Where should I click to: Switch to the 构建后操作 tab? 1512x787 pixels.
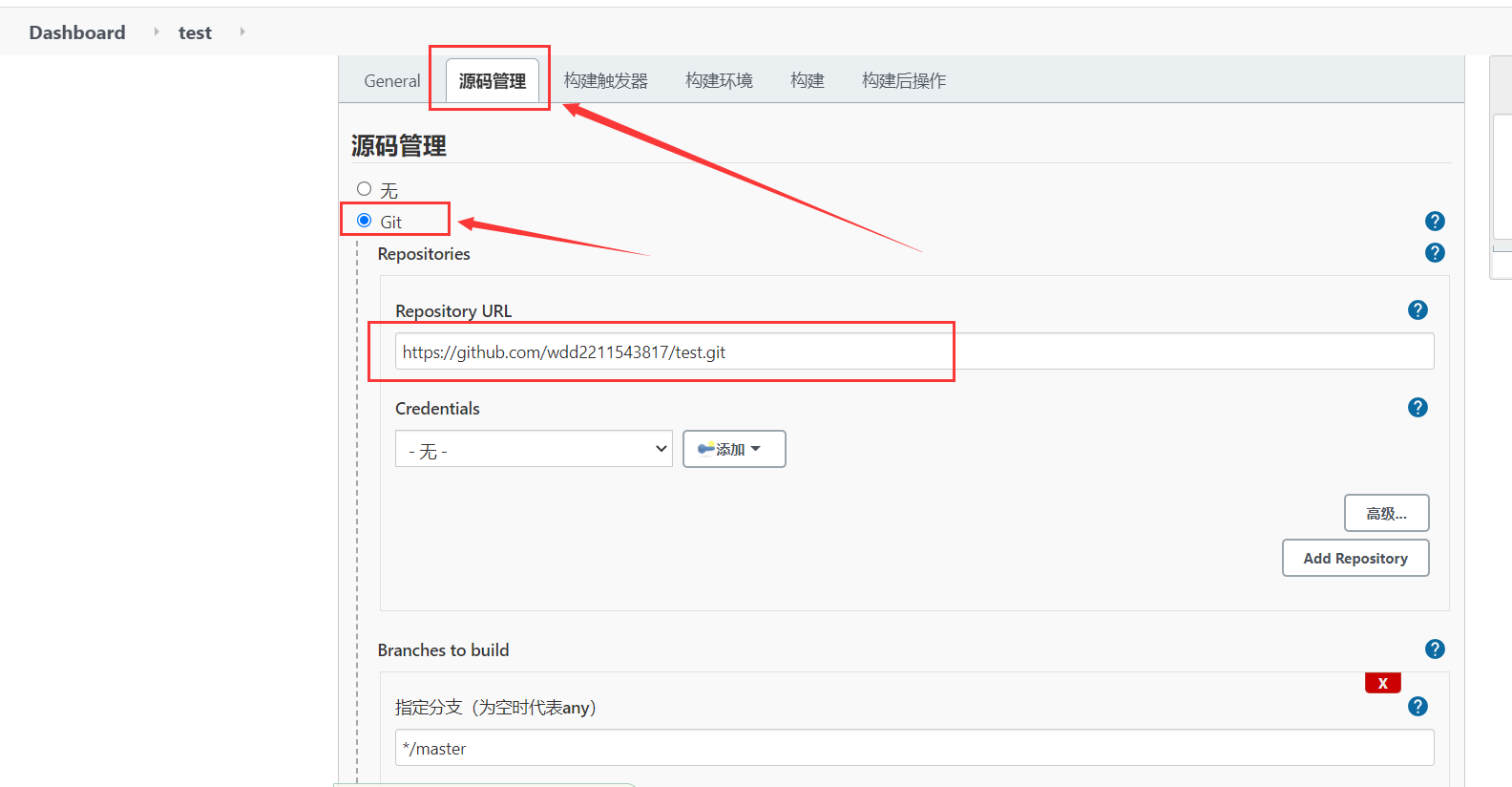(904, 81)
